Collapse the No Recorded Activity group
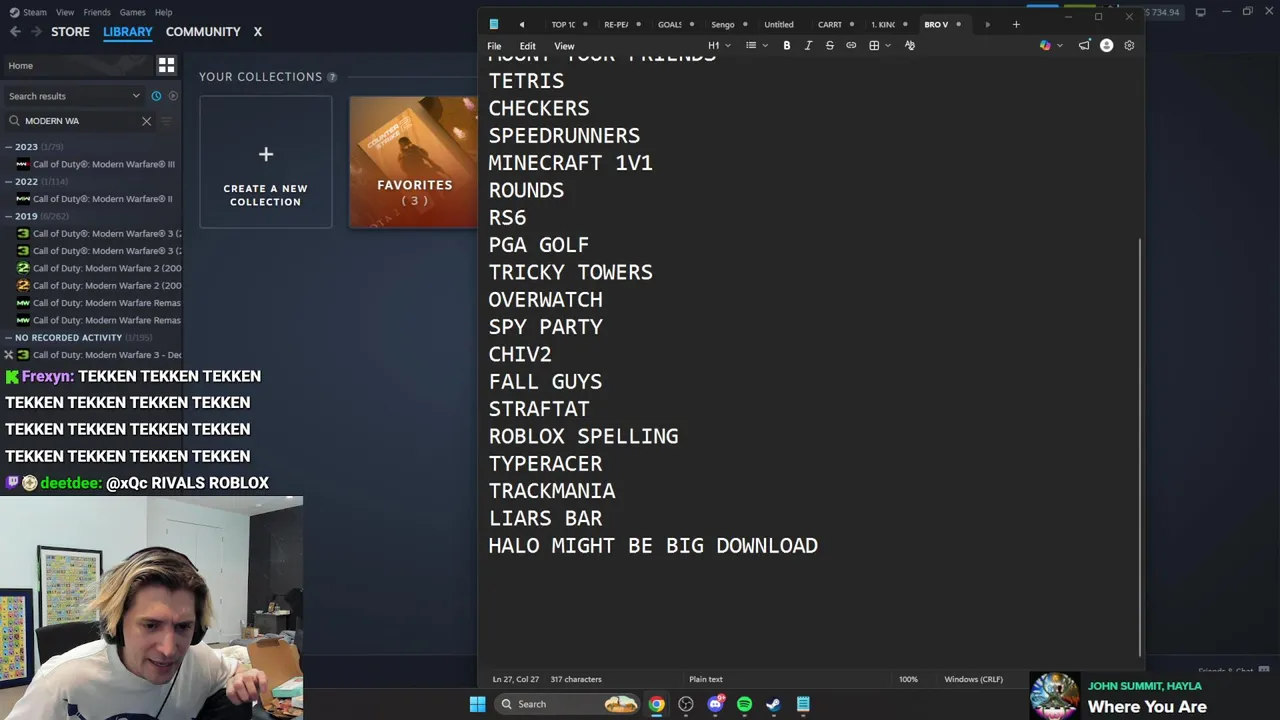The width and height of the screenshot is (1280, 720). click(8, 338)
